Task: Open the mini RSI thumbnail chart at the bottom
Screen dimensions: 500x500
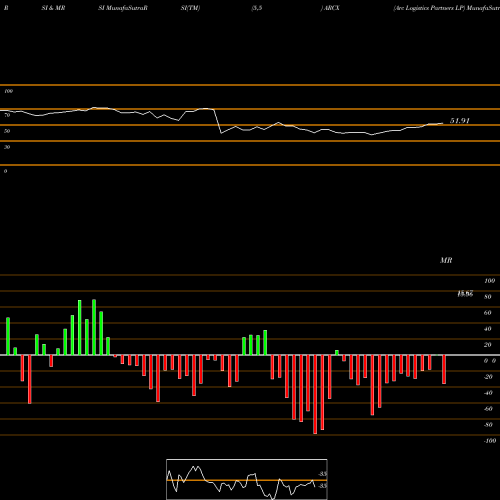Action: (247, 479)
